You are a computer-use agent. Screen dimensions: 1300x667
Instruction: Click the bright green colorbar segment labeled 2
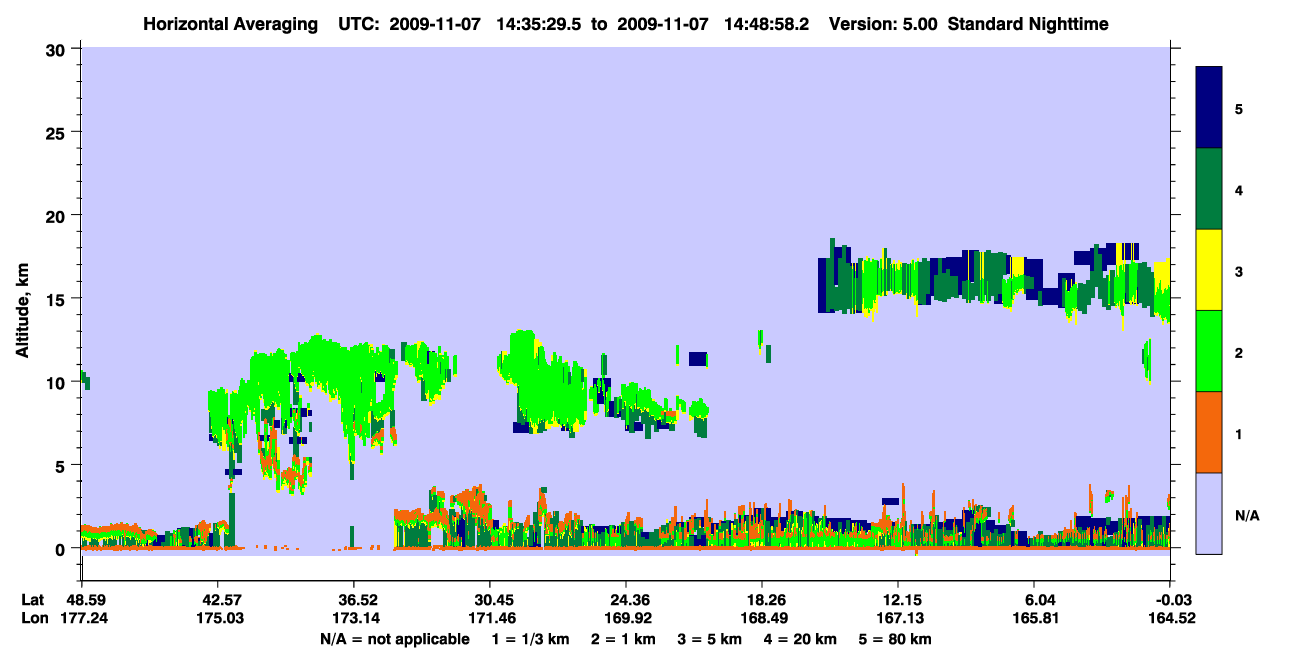click(x=1209, y=351)
